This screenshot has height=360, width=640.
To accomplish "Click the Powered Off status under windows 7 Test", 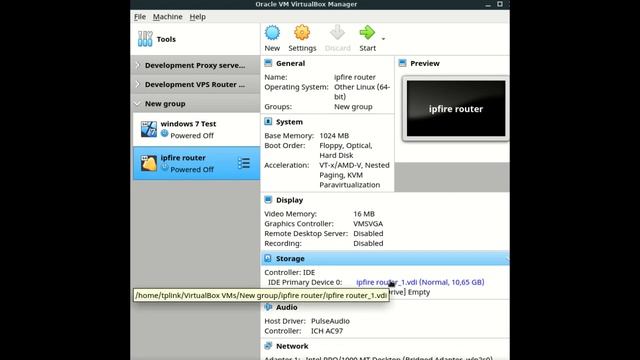I will [x=192, y=136].
